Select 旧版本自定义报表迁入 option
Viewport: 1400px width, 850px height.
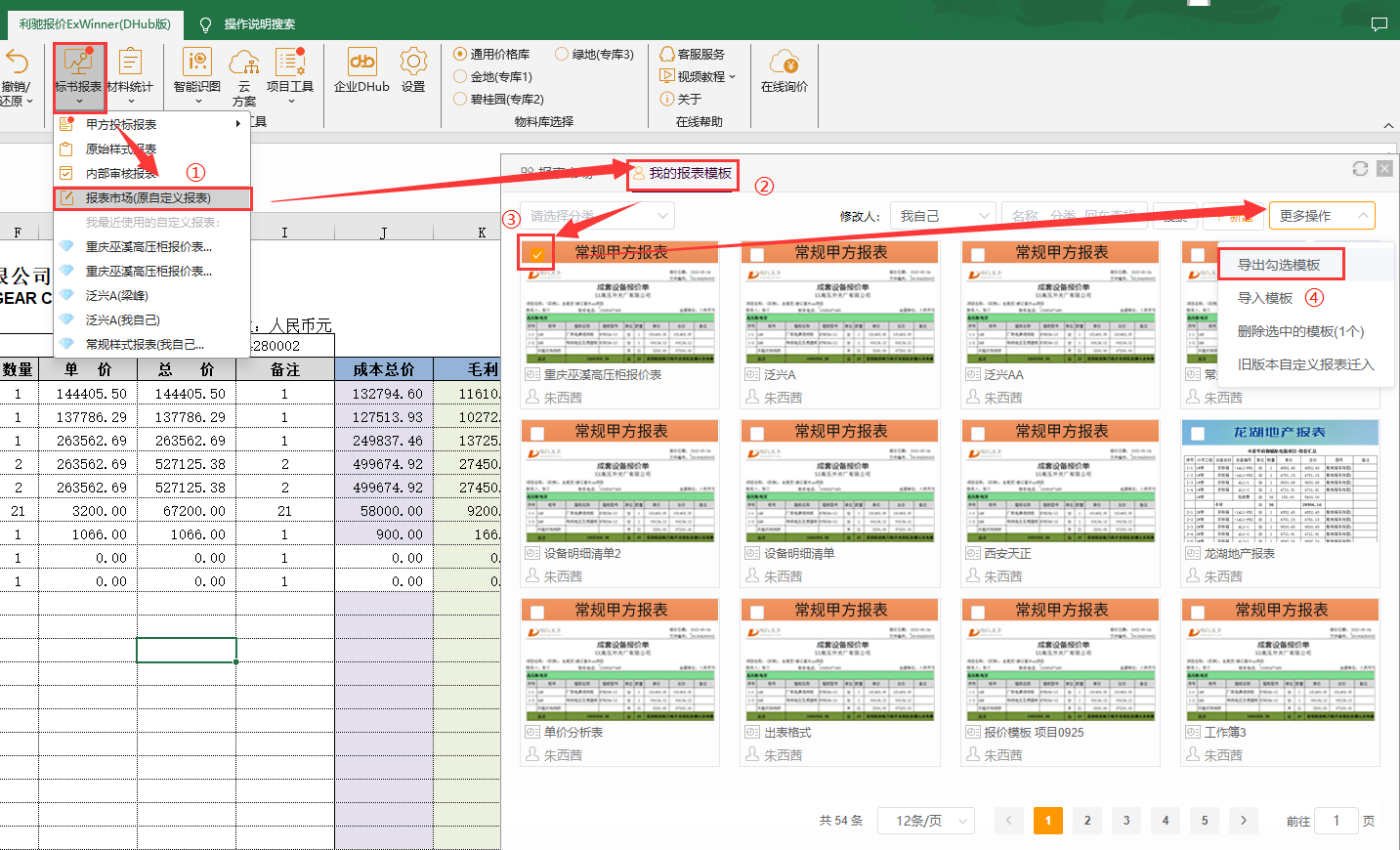point(1305,364)
